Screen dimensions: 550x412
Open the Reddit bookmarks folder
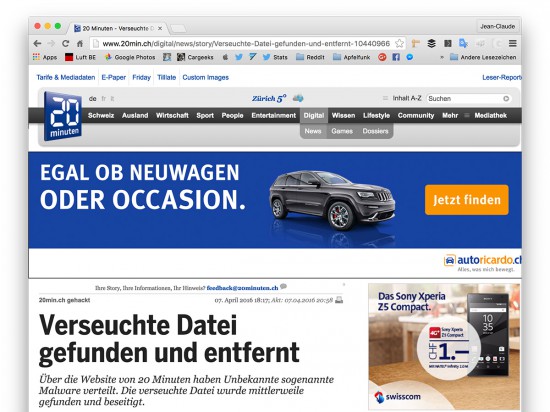pos(310,57)
